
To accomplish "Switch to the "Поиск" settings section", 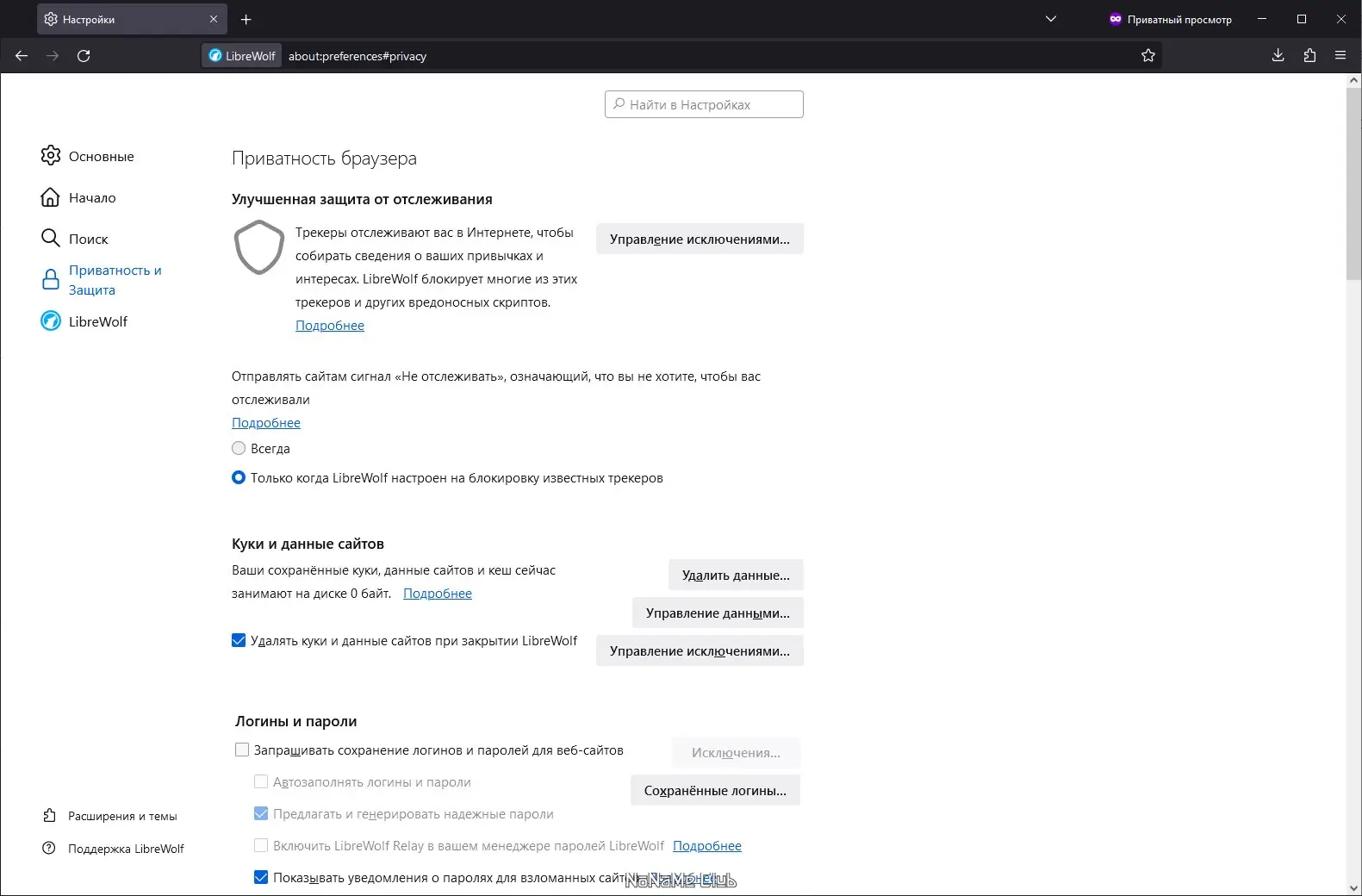I will (x=88, y=239).
